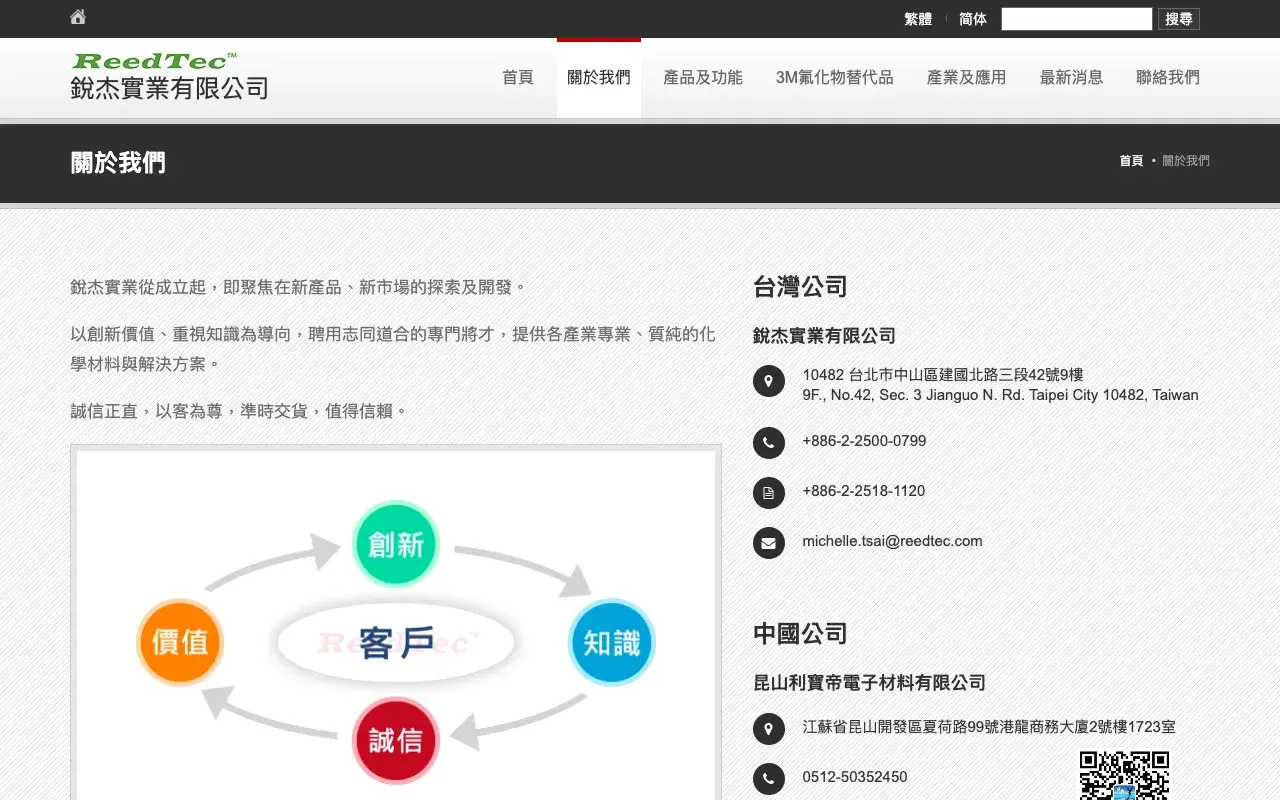This screenshot has height=800, width=1280.
Task: Switch language to 简体
Action: (973, 19)
